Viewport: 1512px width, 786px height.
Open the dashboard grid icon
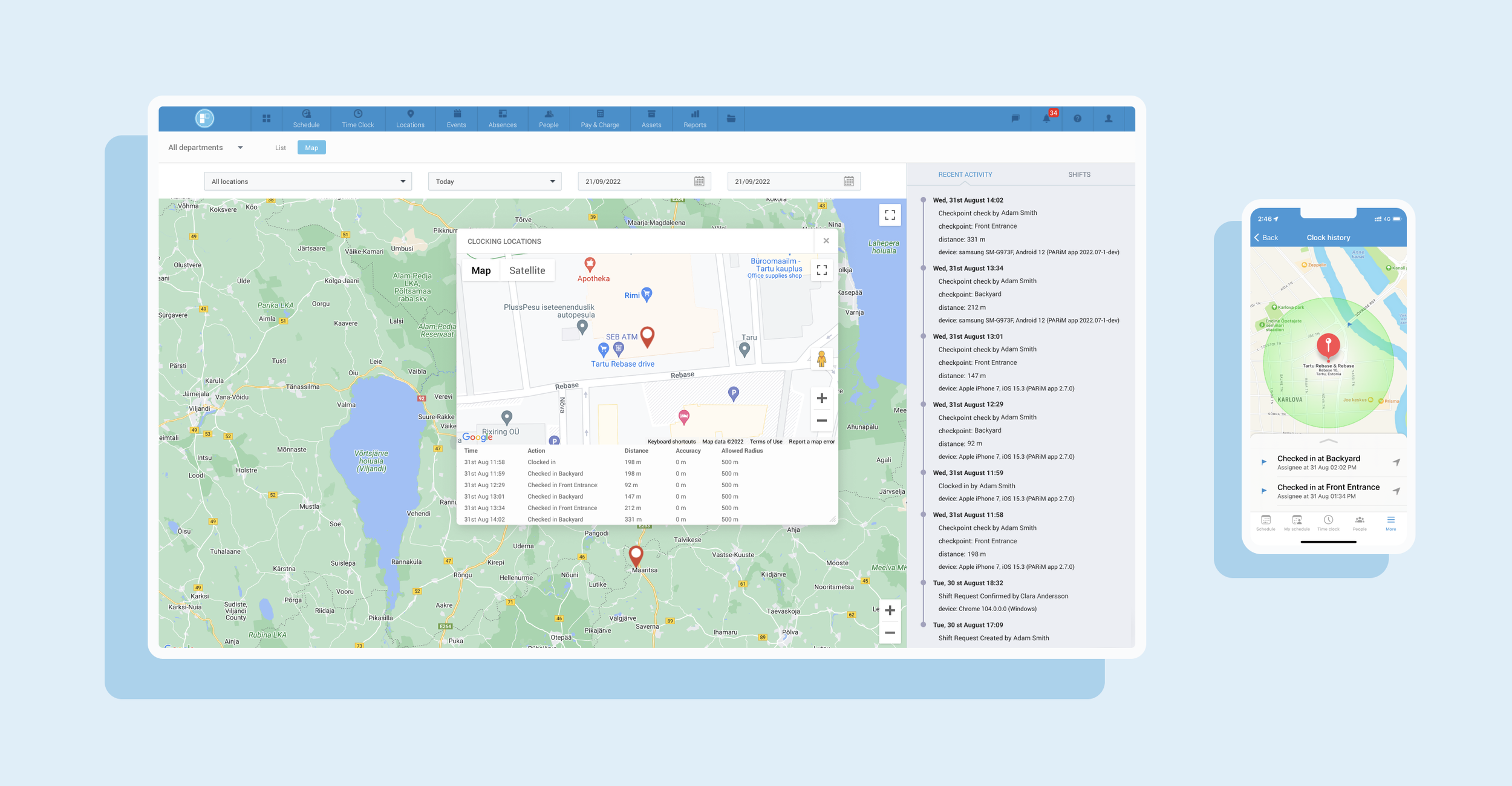pos(266,119)
